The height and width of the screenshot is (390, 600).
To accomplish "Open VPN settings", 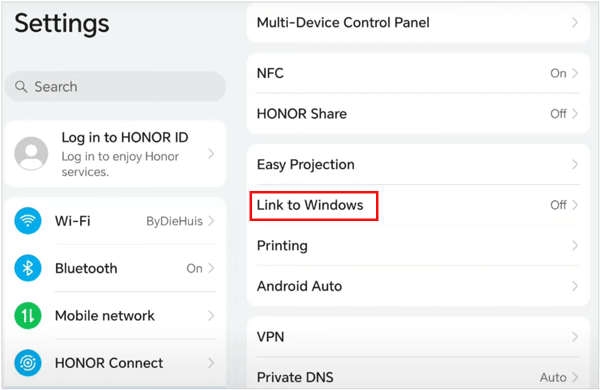I will [x=418, y=337].
